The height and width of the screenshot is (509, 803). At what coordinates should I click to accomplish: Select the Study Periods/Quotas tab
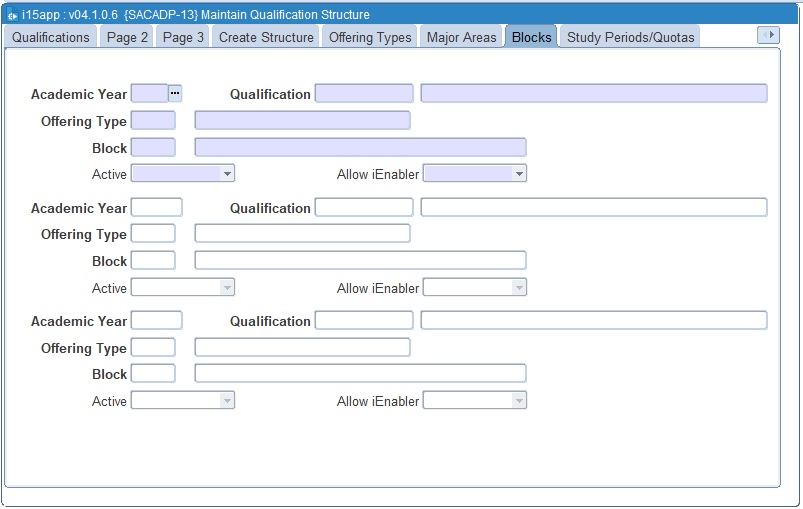click(630, 37)
